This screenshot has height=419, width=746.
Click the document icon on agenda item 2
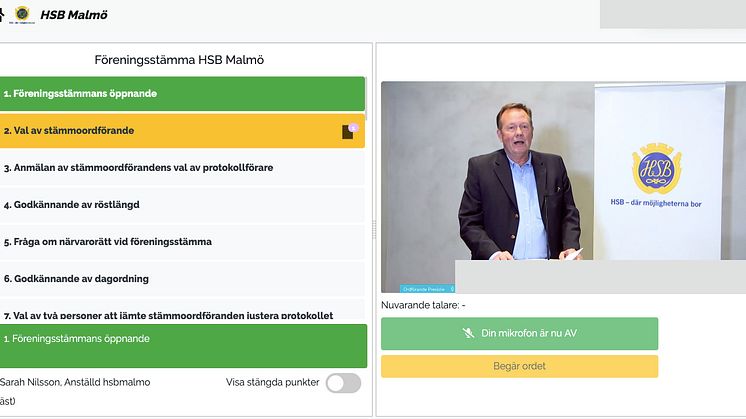[x=348, y=131]
